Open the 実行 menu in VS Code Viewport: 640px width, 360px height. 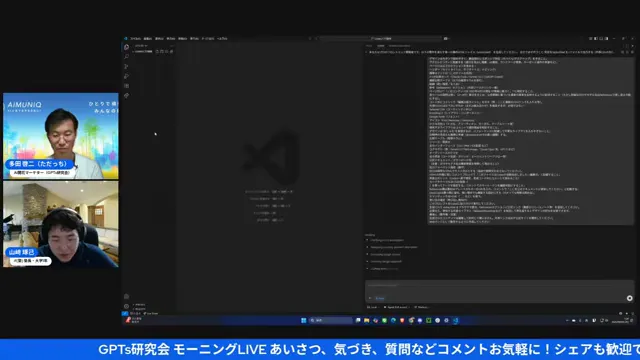194,39
